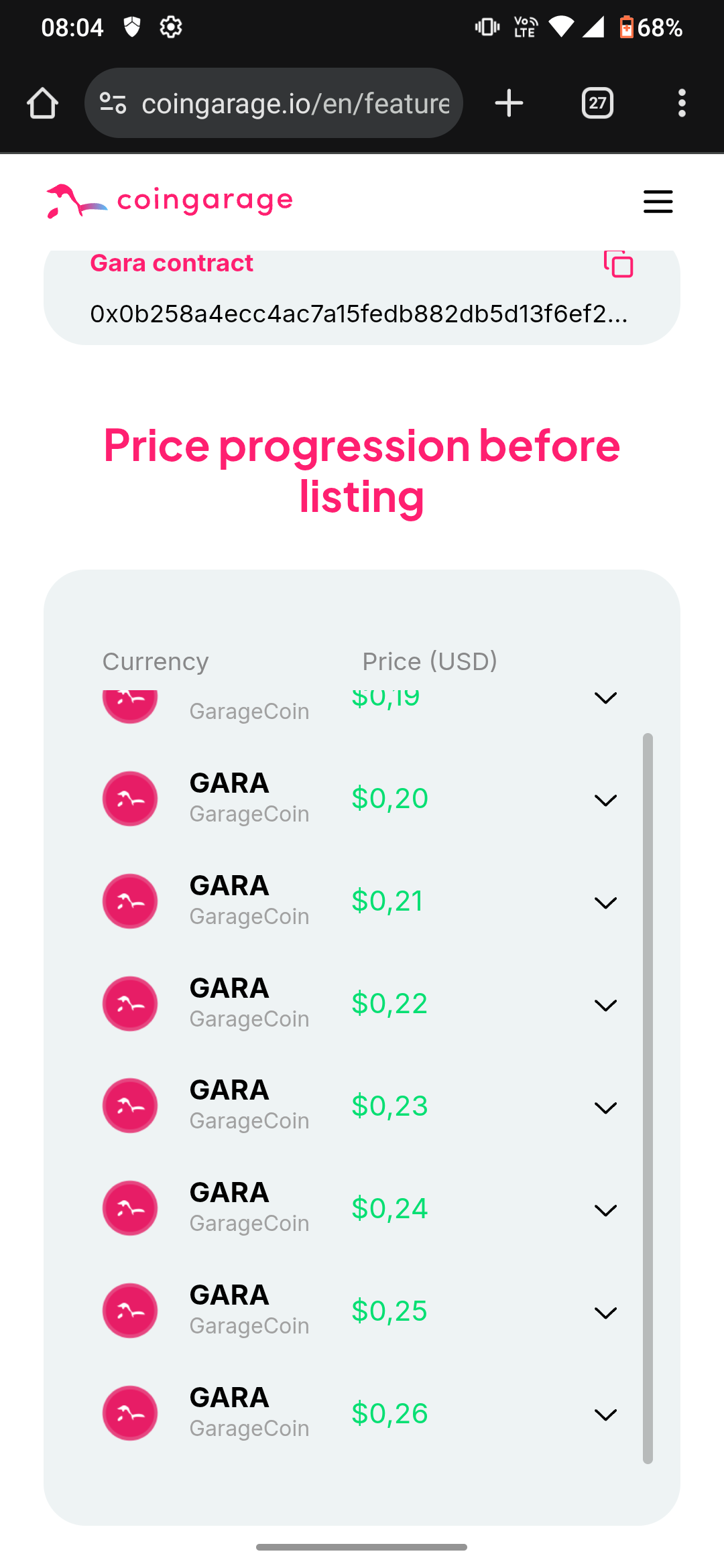Click the price list vertical scrollbar
Image resolution: width=724 pixels, height=1568 pixels.
[x=648, y=1099]
